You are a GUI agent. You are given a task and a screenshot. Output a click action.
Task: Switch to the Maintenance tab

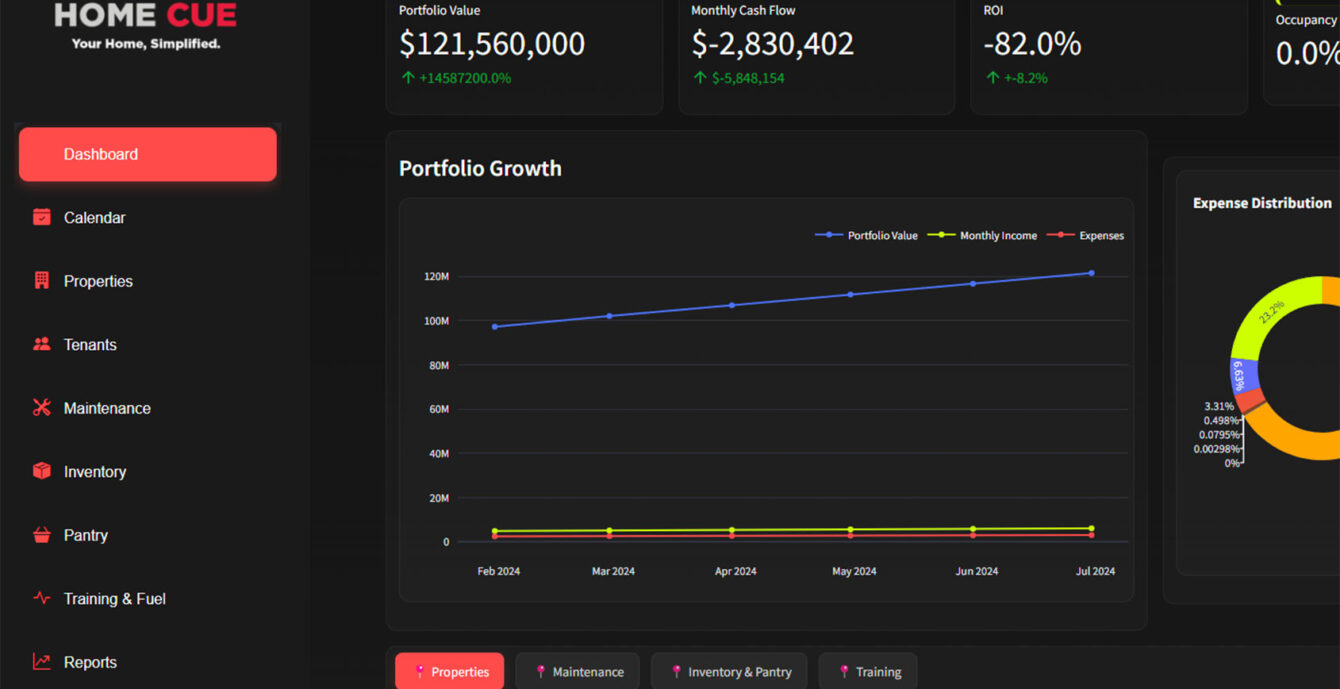577,671
